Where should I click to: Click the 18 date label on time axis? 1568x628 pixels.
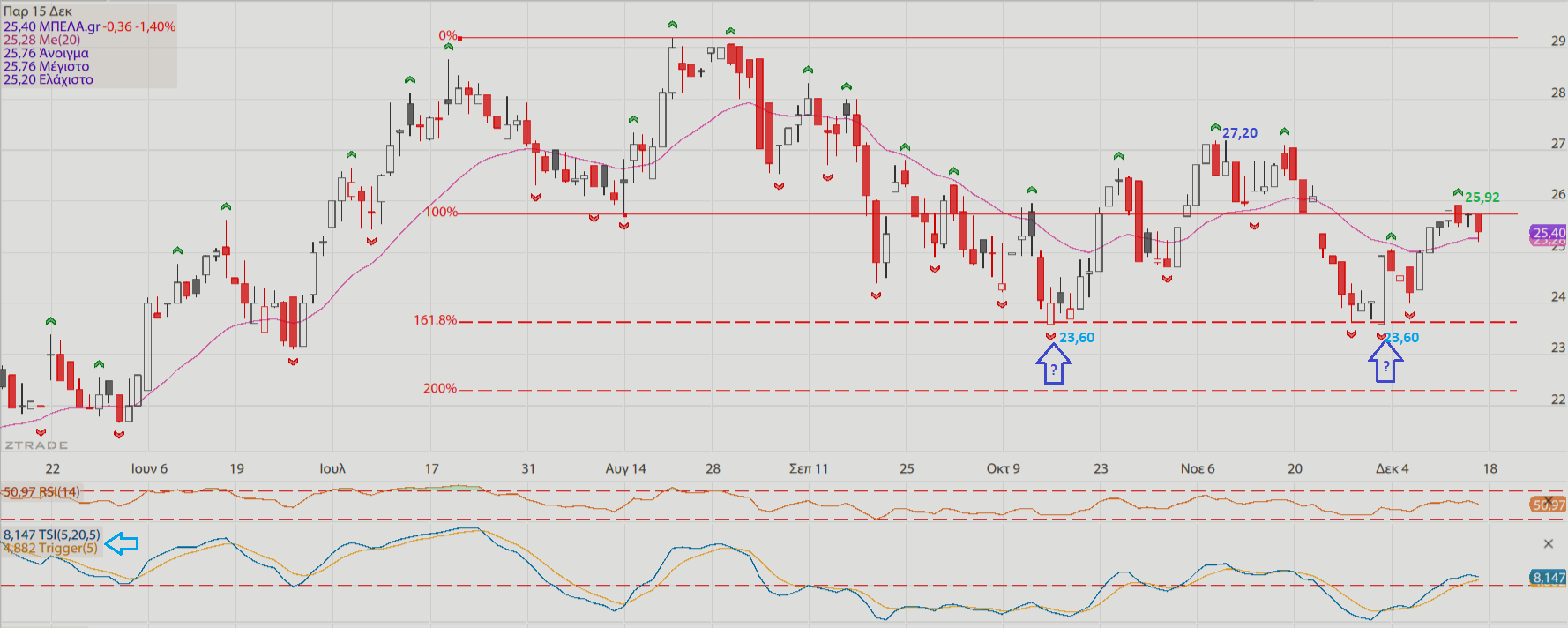1490,468
